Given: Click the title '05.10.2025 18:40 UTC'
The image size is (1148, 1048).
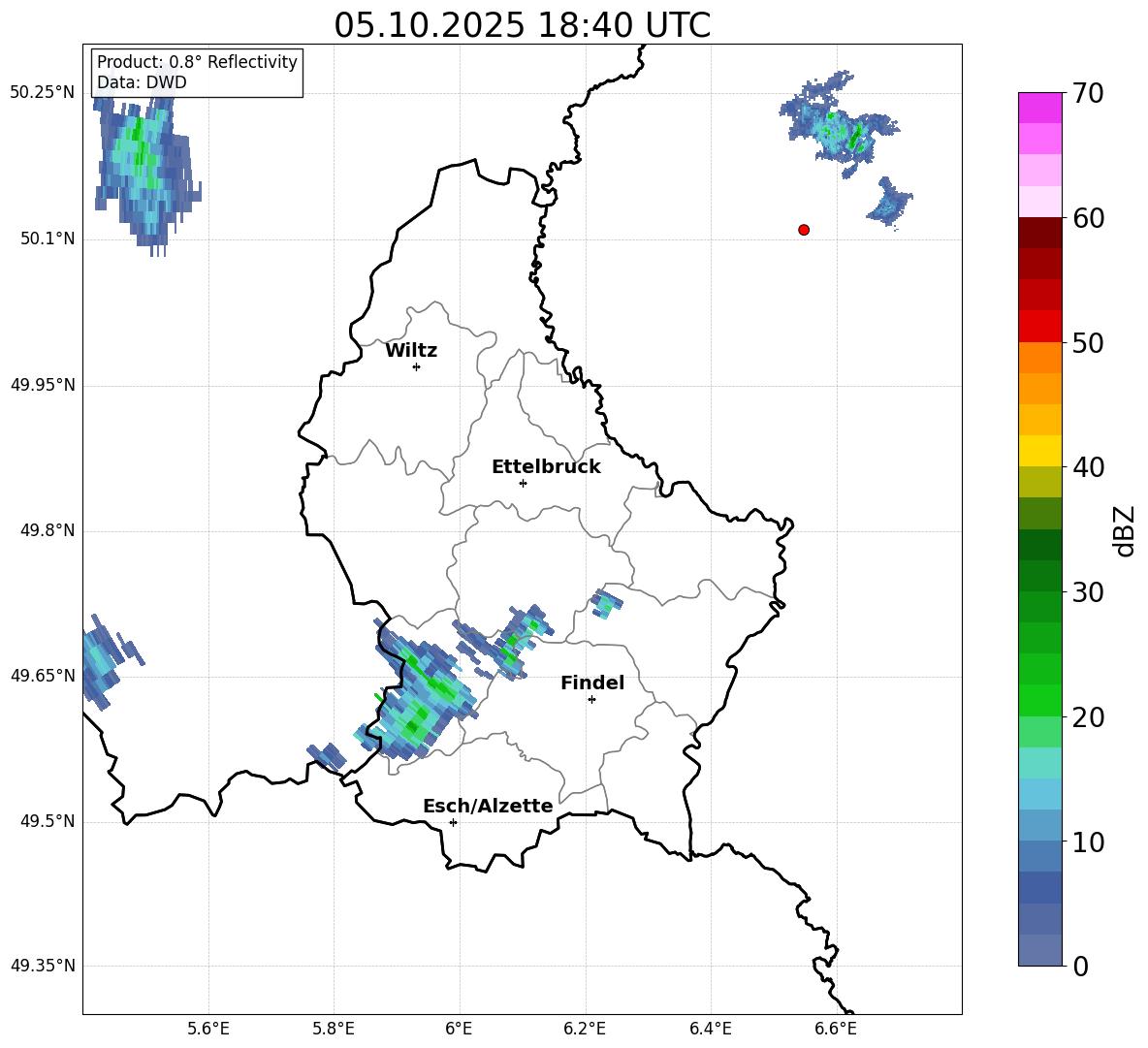Looking at the screenshot, I should (x=522, y=25).
